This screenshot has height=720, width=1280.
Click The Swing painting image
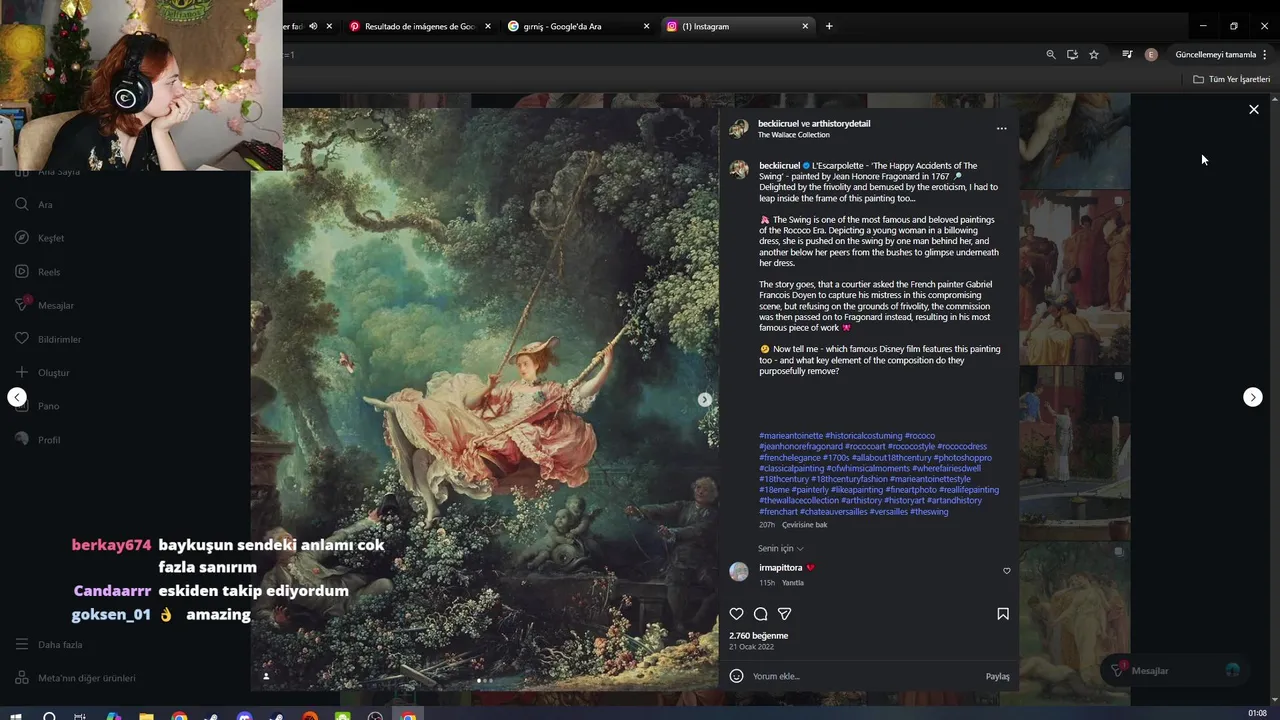[484, 400]
